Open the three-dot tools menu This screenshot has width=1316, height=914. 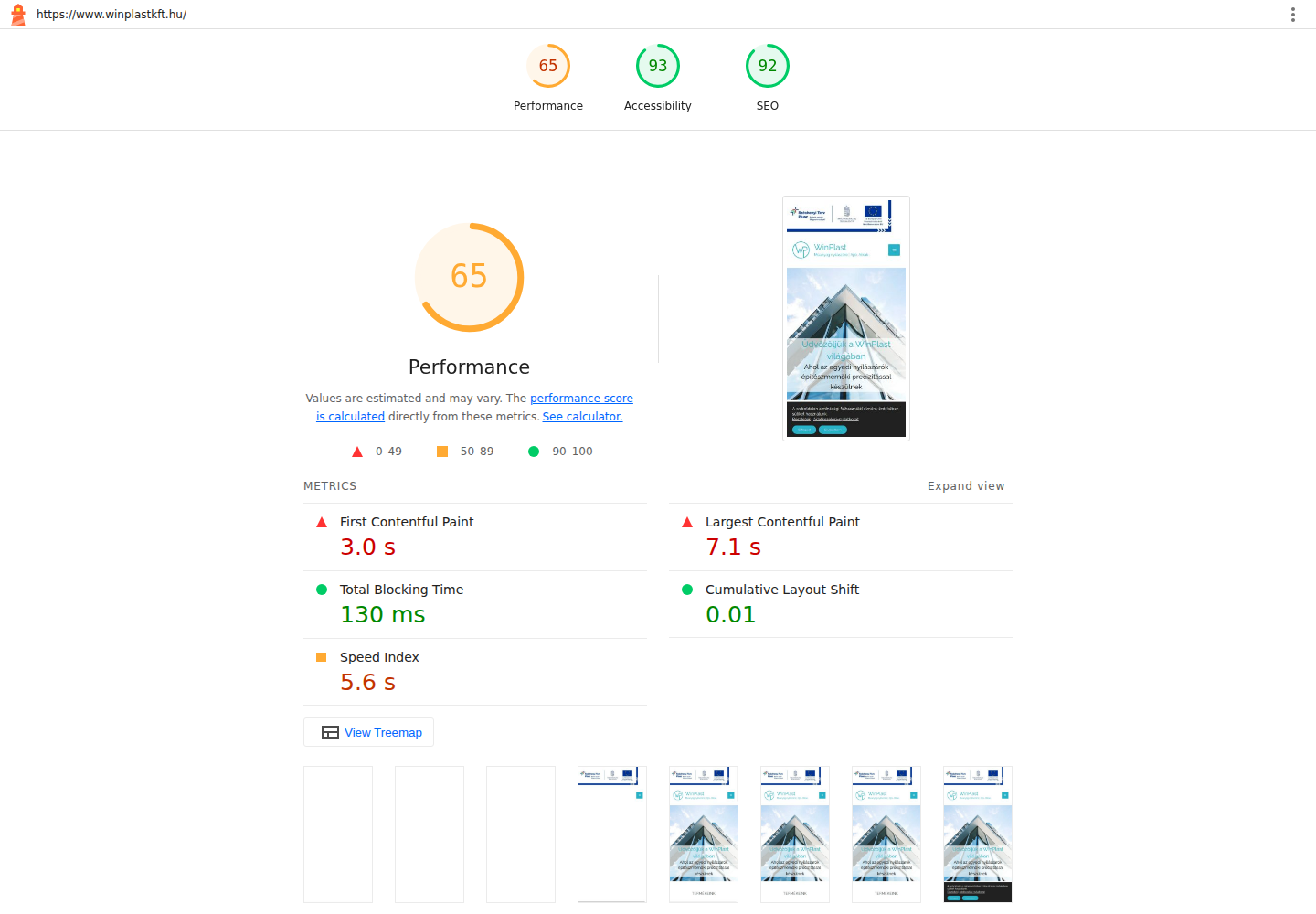pyautogui.click(x=1292, y=15)
